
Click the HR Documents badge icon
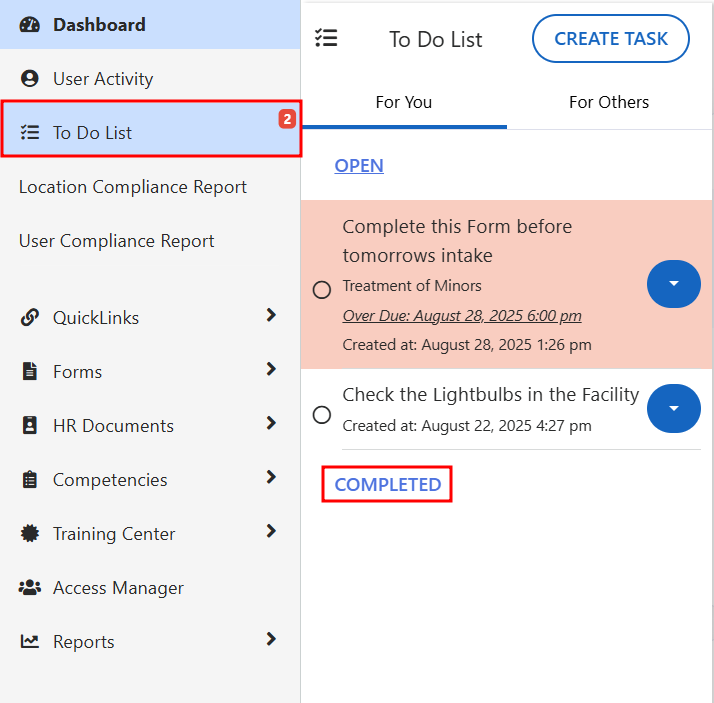click(30, 426)
